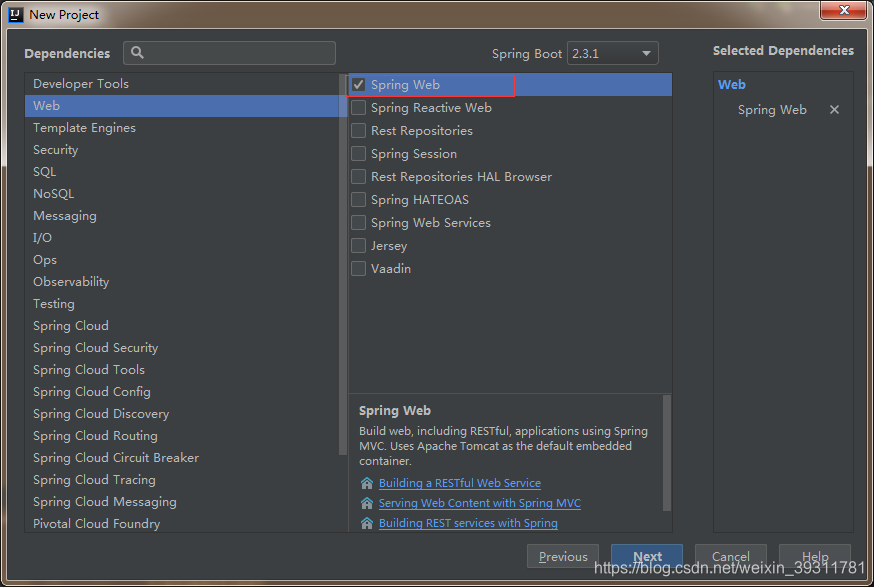This screenshot has height=587, width=874.
Task: Open Help for this dialog
Action: (815, 556)
